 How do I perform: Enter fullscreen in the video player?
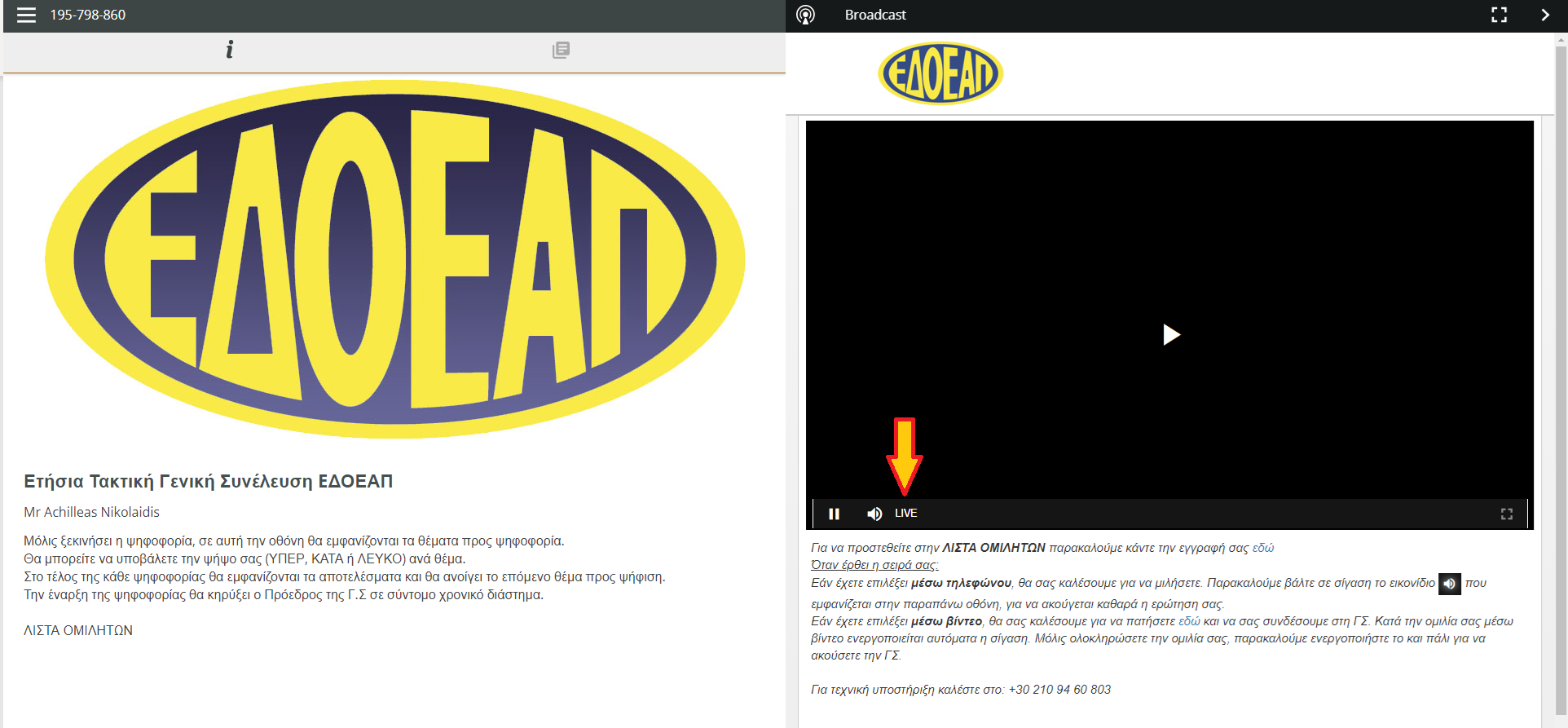(1506, 514)
